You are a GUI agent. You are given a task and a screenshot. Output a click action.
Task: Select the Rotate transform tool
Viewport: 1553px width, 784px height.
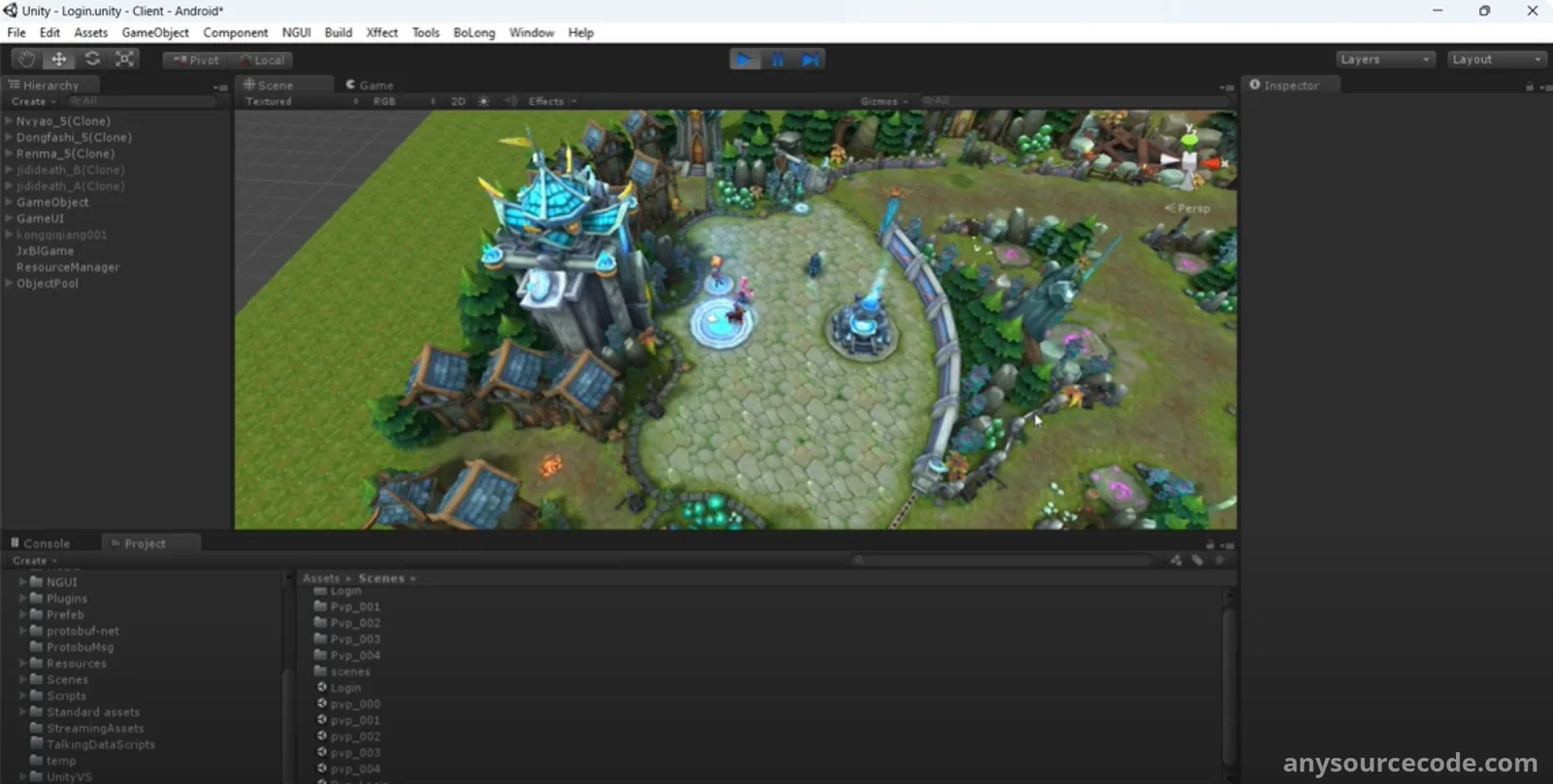[x=92, y=59]
